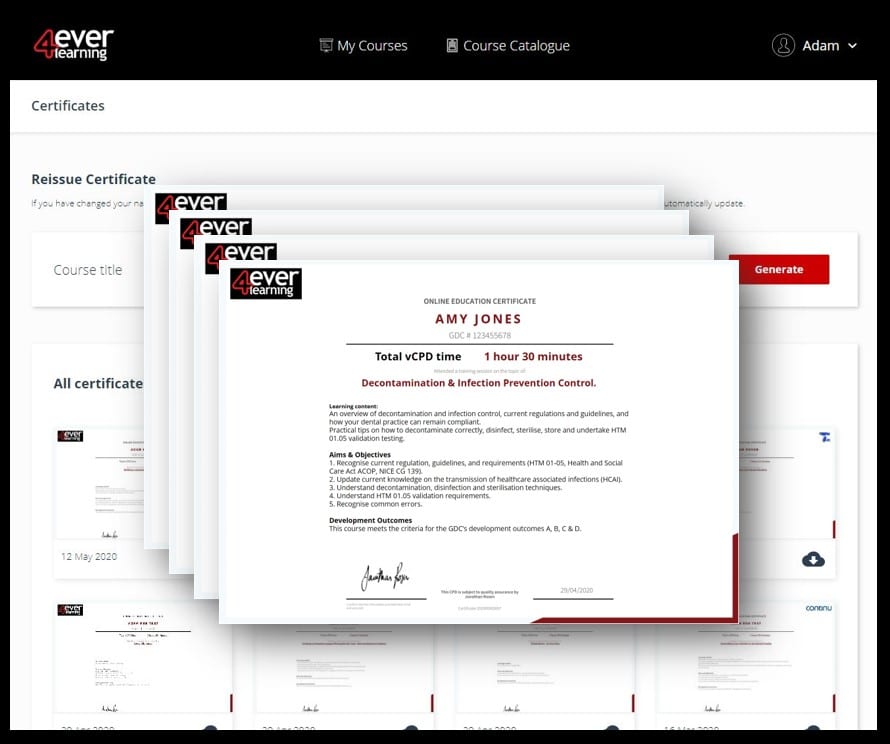This screenshot has width=890, height=744.
Task: Click the Course Catalogue book icon
Action: click(x=452, y=45)
